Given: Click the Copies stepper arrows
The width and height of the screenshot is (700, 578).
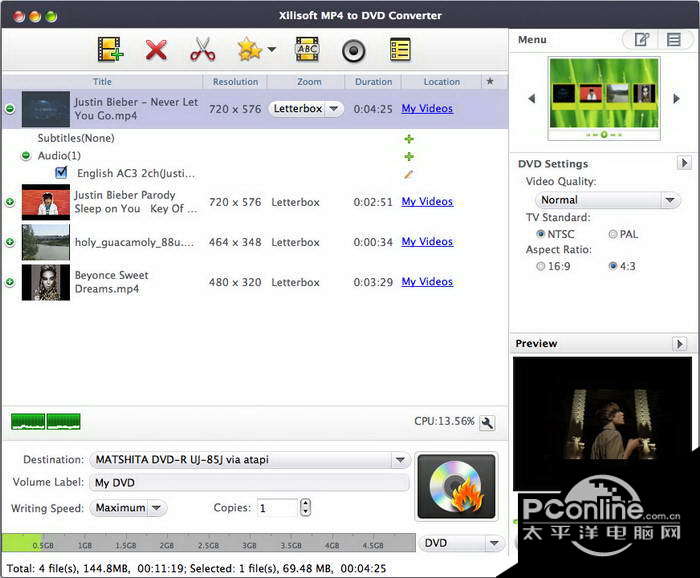Looking at the screenshot, I should 305,507.
